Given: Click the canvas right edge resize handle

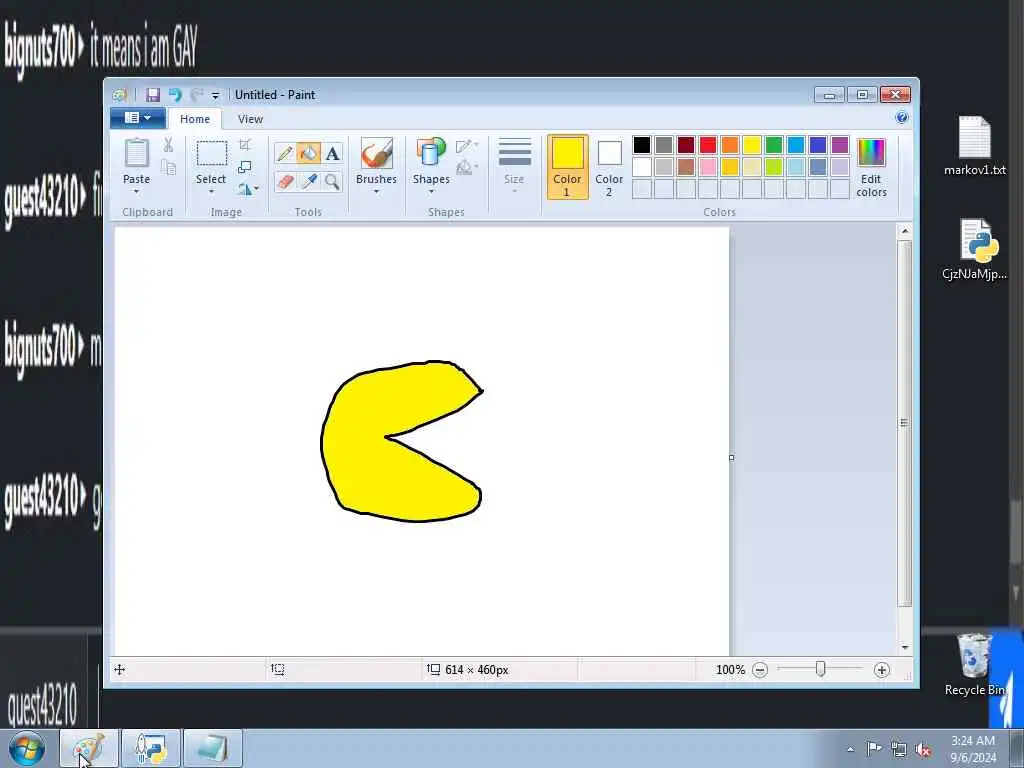Looking at the screenshot, I should (731, 457).
